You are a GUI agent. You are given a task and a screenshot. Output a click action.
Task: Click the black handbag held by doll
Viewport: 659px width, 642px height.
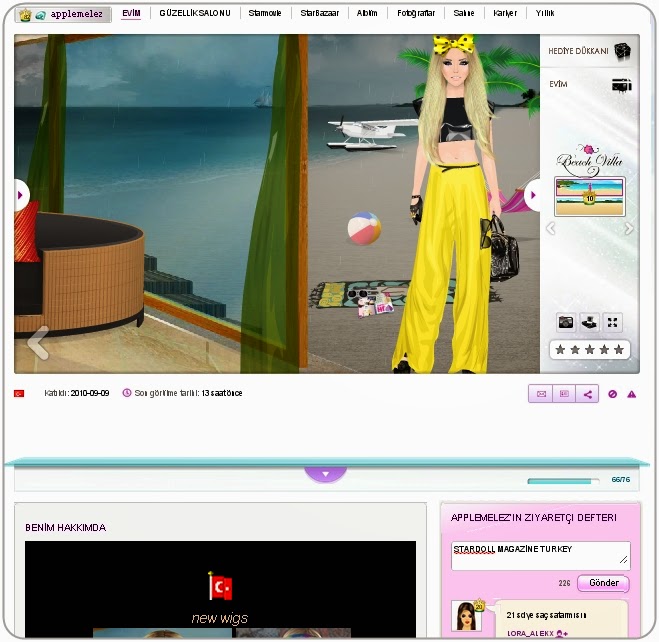click(x=504, y=249)
